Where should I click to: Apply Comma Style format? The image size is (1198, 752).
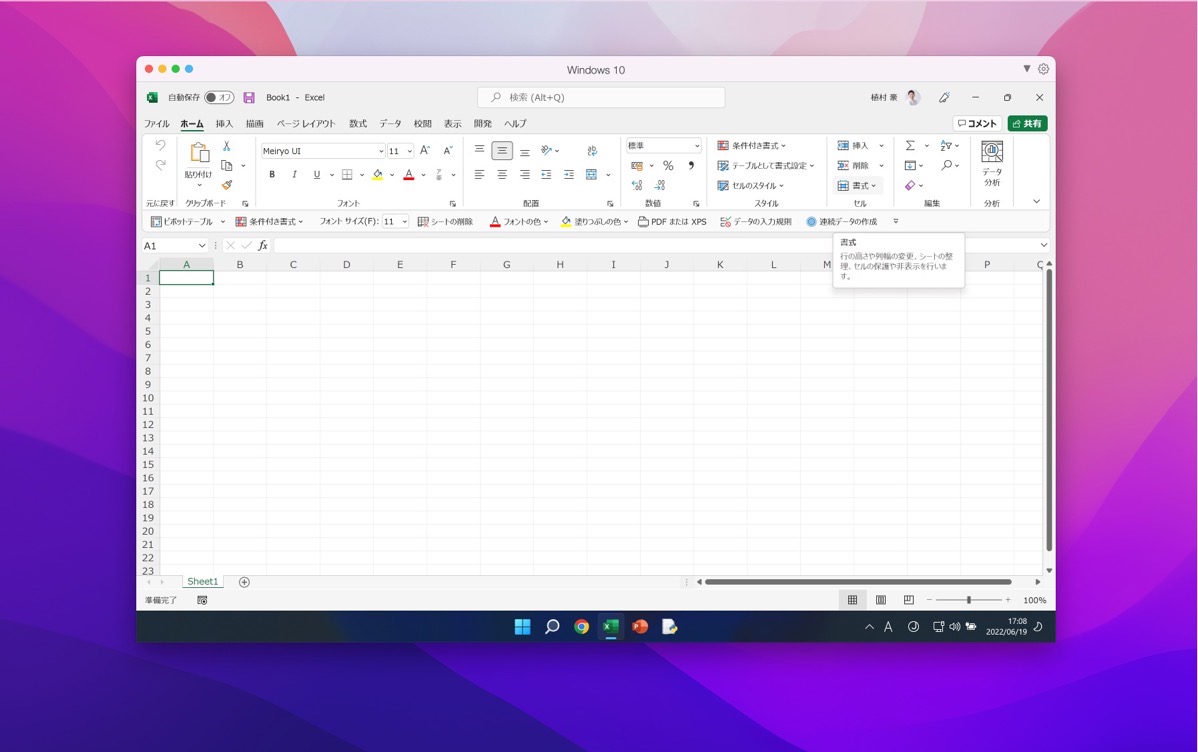[691, 166]
